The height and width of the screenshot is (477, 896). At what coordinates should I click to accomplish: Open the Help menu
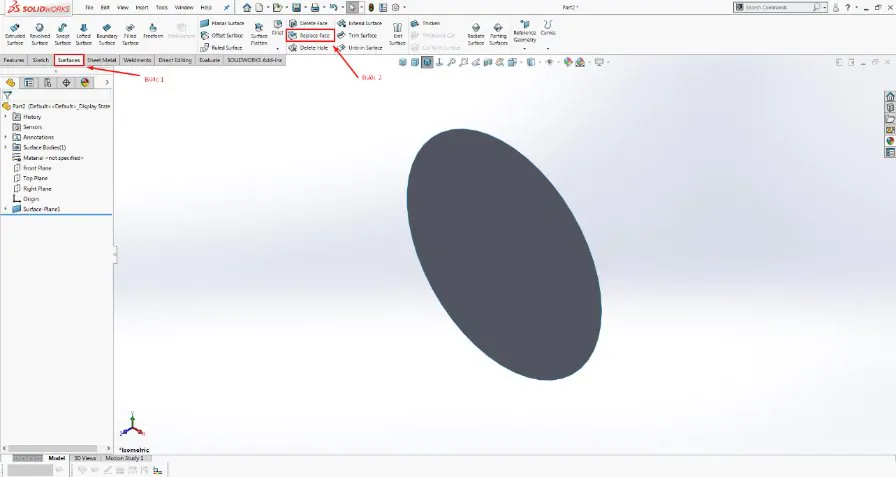206,7
